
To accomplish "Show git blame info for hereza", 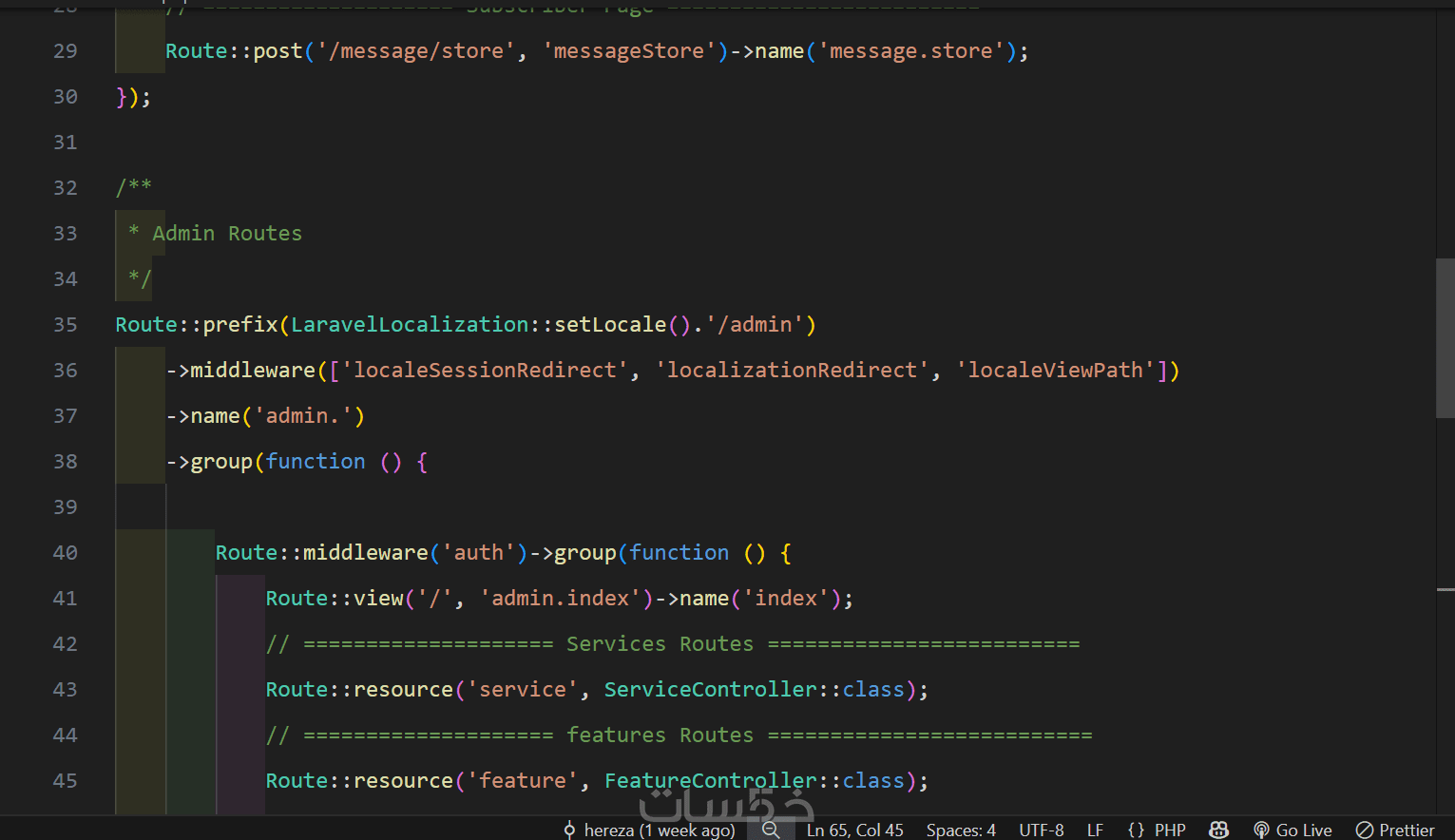I will pos(650,830).
